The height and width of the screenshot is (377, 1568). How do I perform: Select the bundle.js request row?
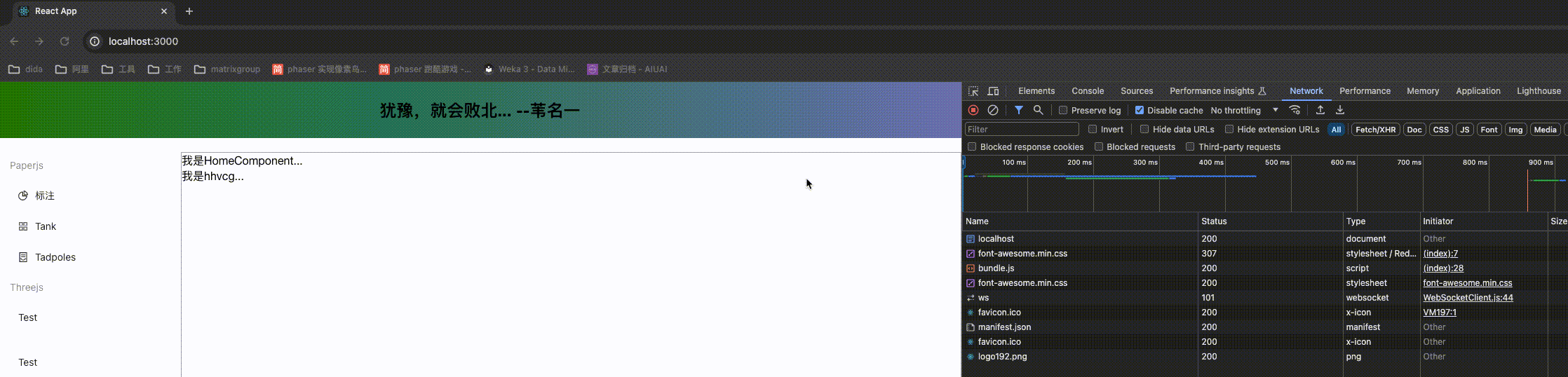(996, 268)
